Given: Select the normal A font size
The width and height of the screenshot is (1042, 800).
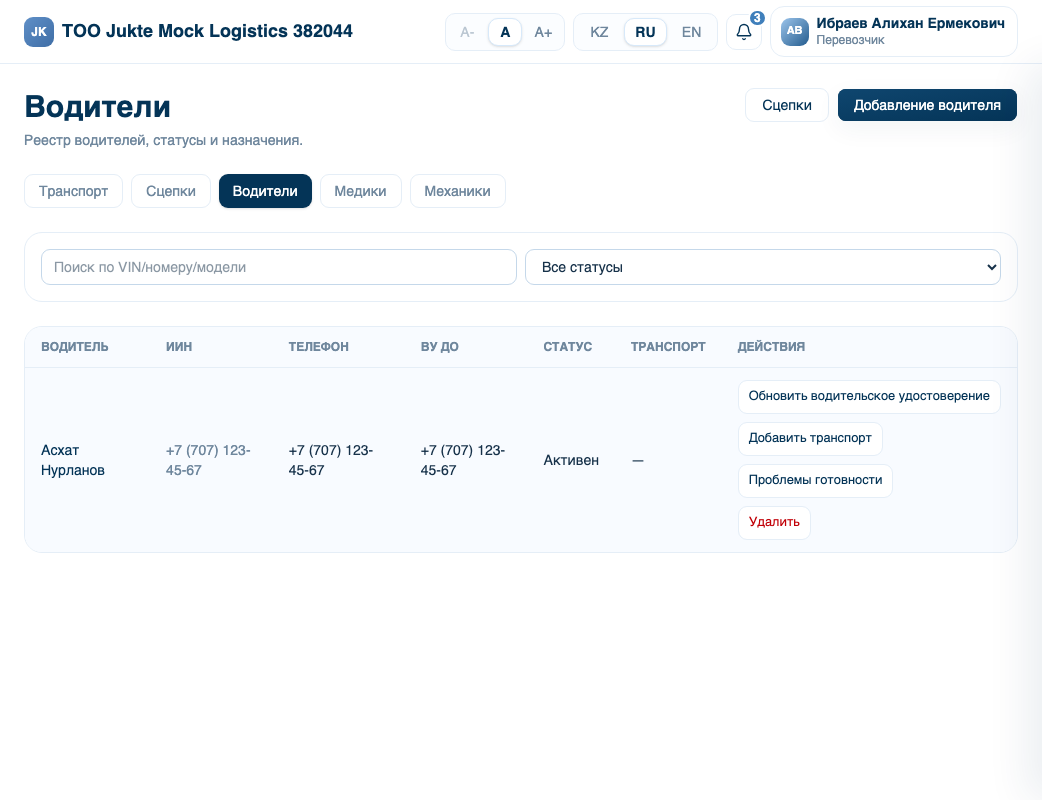Looking at the screenshot, I should point(505,32).
